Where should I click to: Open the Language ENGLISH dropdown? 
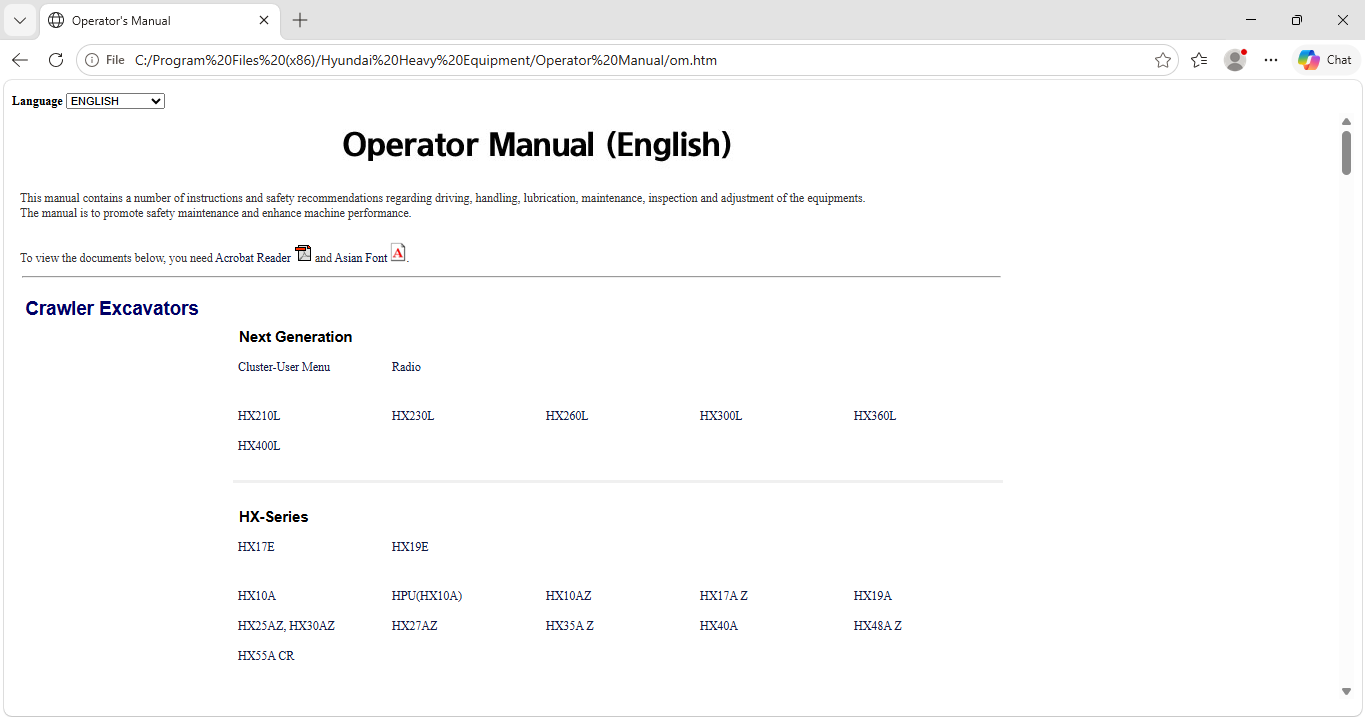[x=115, y=101]
